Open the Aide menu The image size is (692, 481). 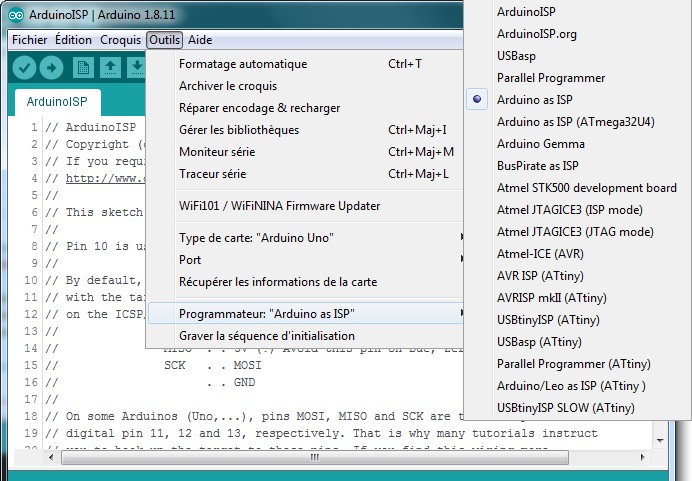tap(200, 40)
